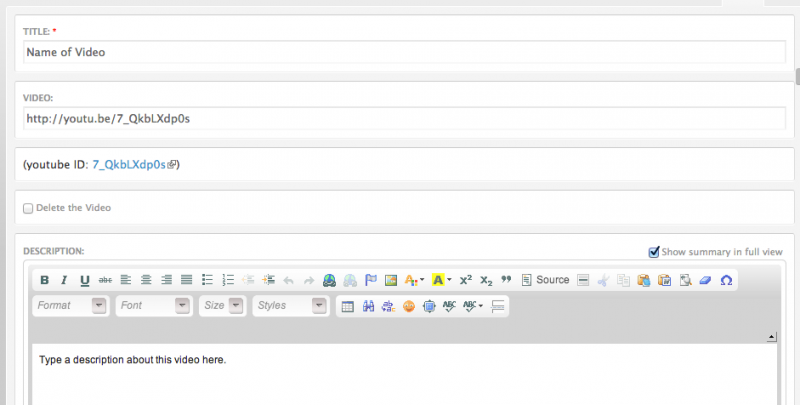The width and height of the screenshot is (800, 405).
Task: Expand the Size dropdown
Action: point(221,306)
